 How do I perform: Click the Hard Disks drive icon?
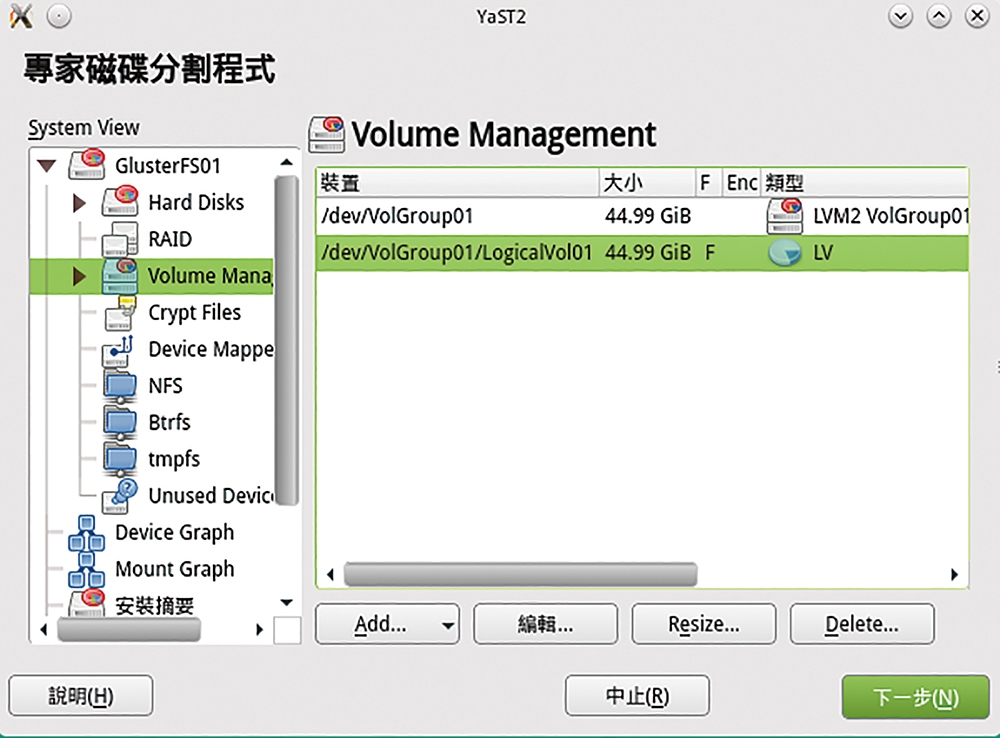pyautogui.click(x=120, y=202)
